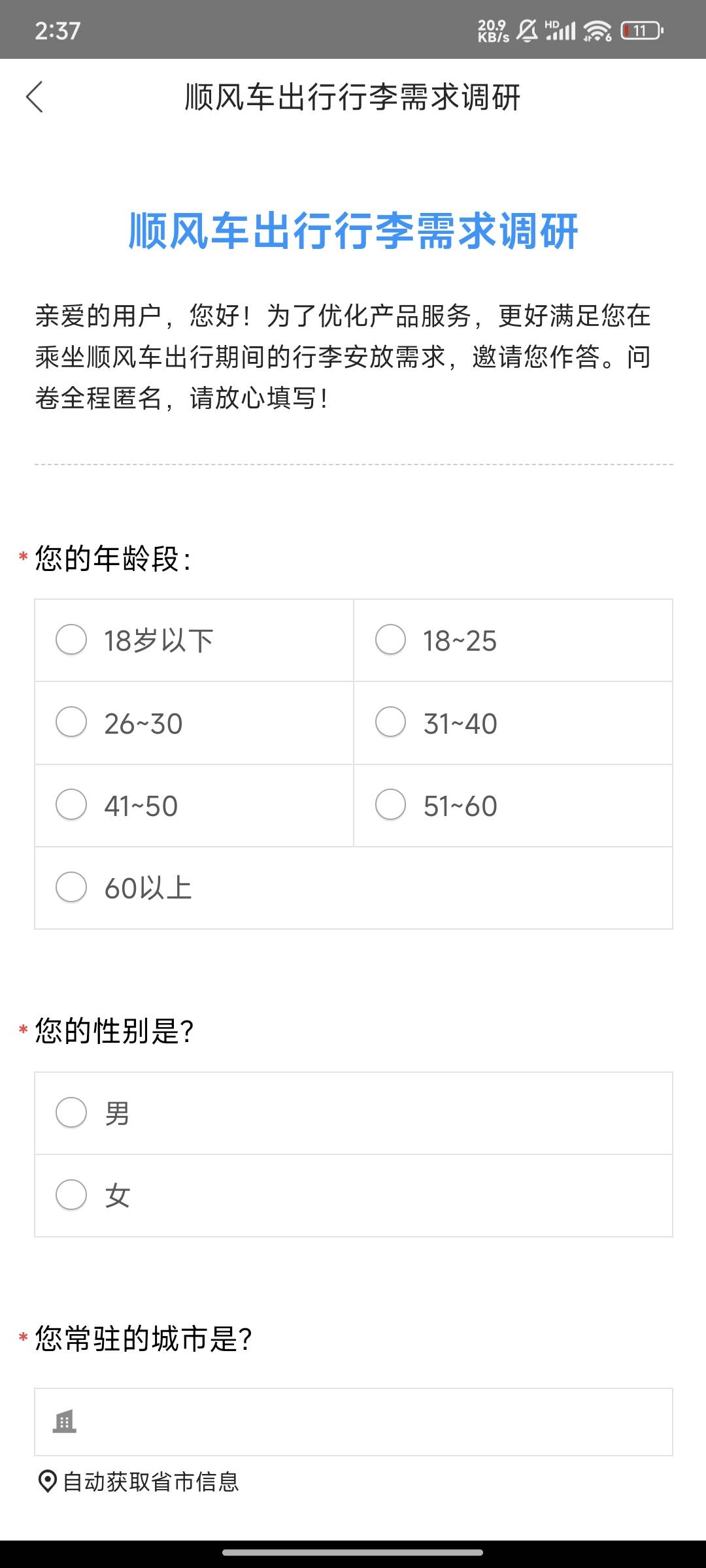This screenshot has height=1568, width=706.
Task: Tap the muted bell notification icon
Action: click(527, 31)
